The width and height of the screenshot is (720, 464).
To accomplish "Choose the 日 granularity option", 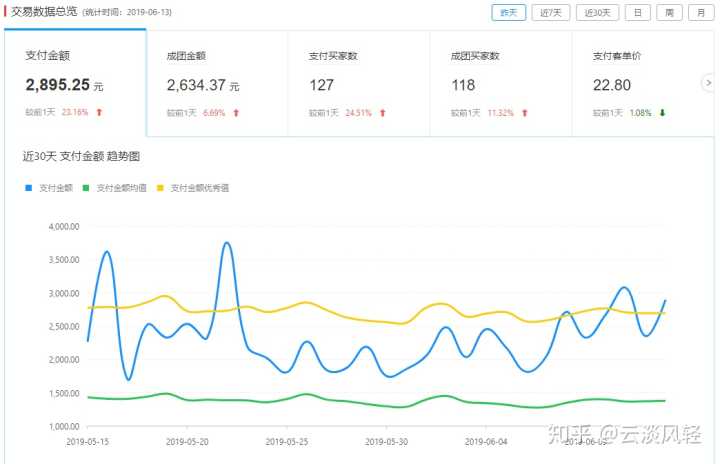I will 638,12.
